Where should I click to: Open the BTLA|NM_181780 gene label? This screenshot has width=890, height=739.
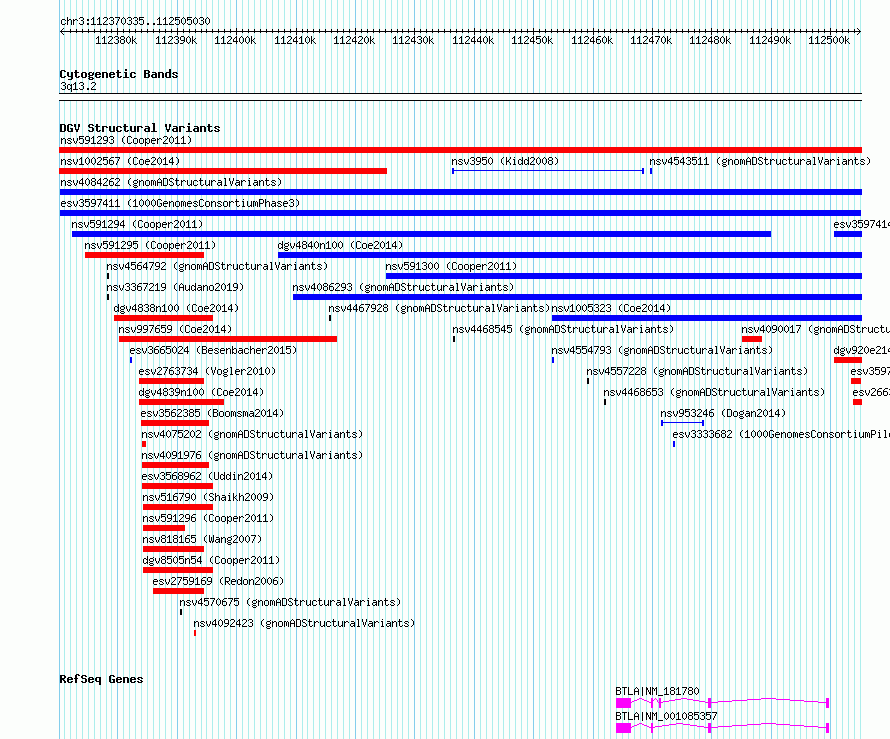(657, 691)
